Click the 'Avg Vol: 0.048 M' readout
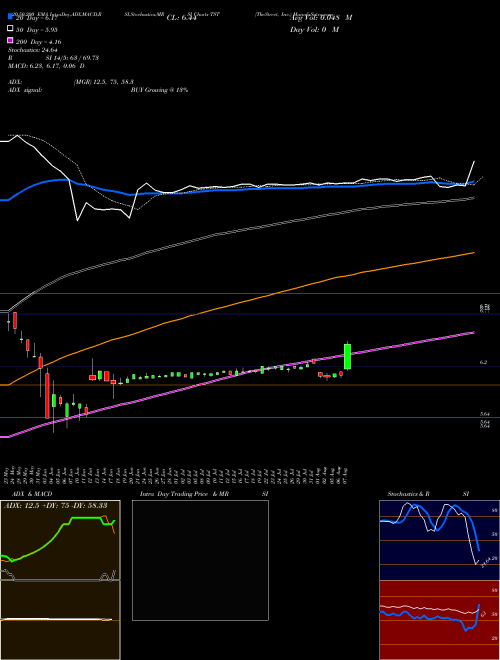500x660 pixels. coord(321,18)
